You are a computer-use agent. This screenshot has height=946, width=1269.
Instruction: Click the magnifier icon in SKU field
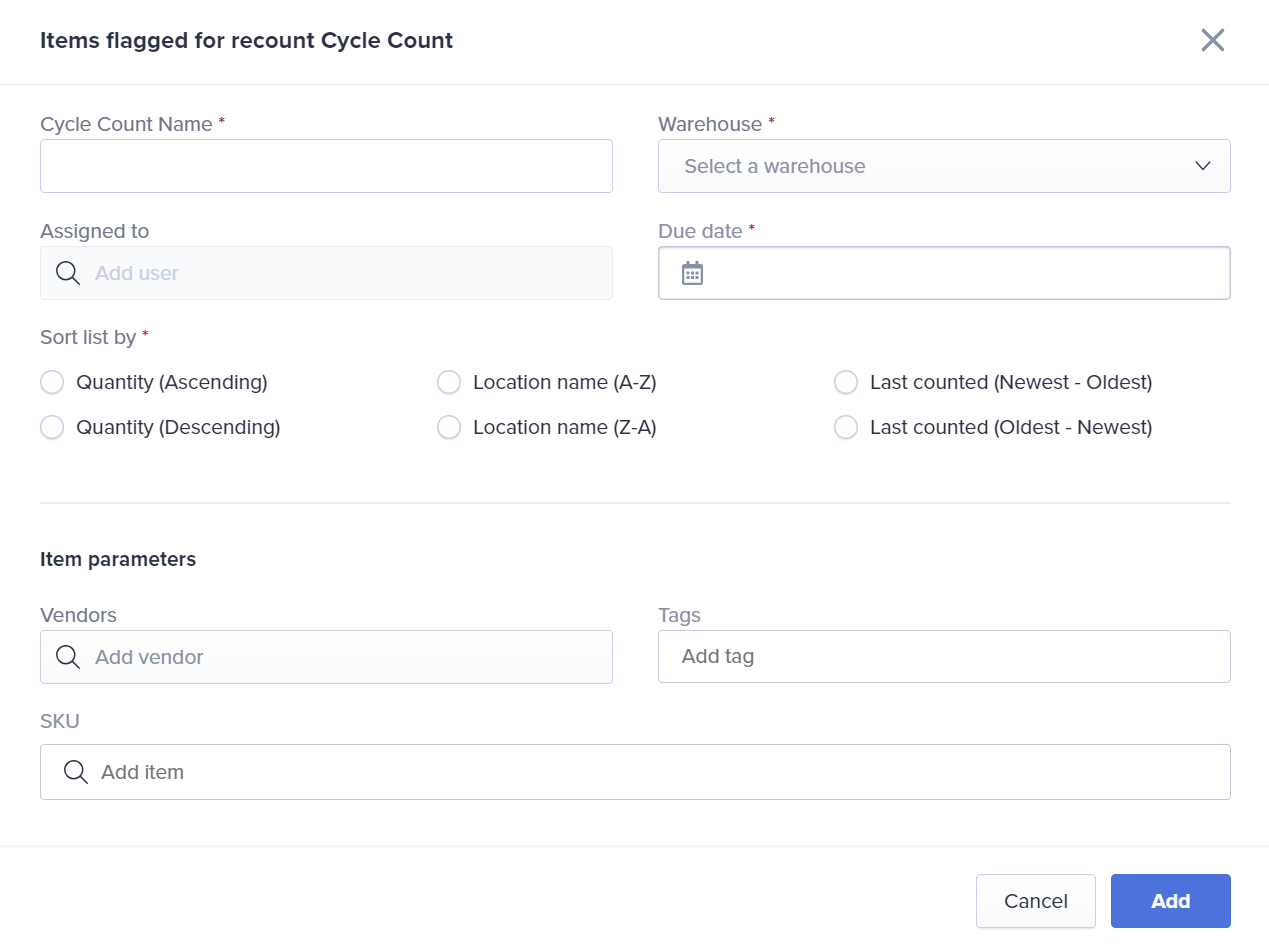click(75, 772)
